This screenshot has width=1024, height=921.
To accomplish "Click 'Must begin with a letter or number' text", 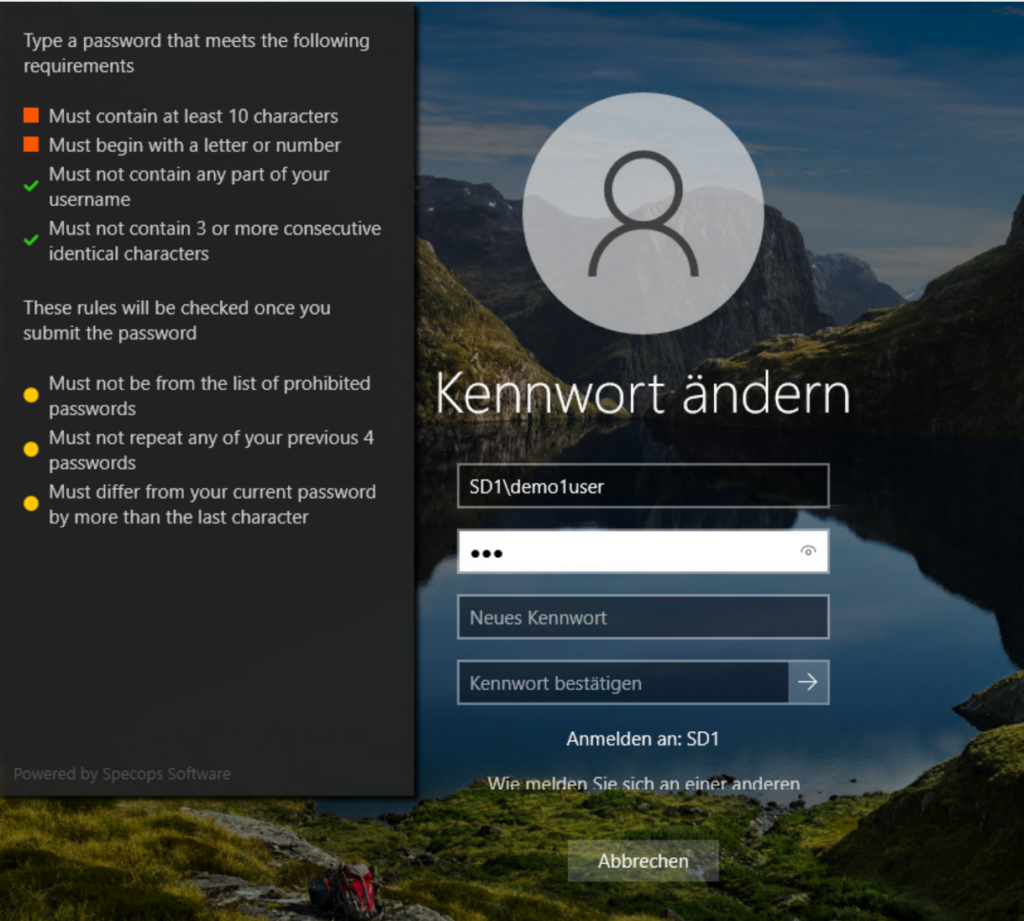I will point(195,145).
